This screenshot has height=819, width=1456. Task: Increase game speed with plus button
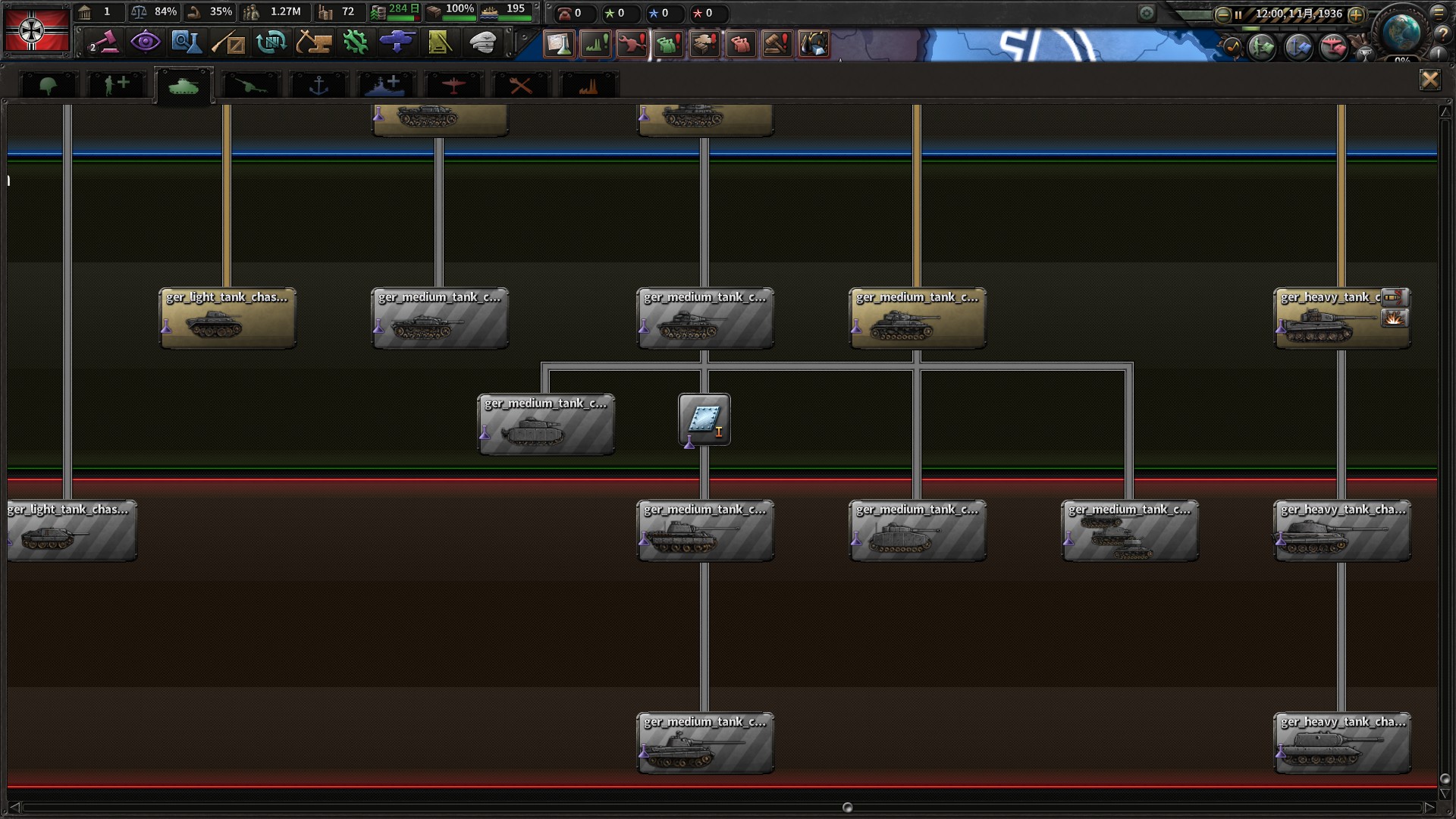(x=1357, y=14)
